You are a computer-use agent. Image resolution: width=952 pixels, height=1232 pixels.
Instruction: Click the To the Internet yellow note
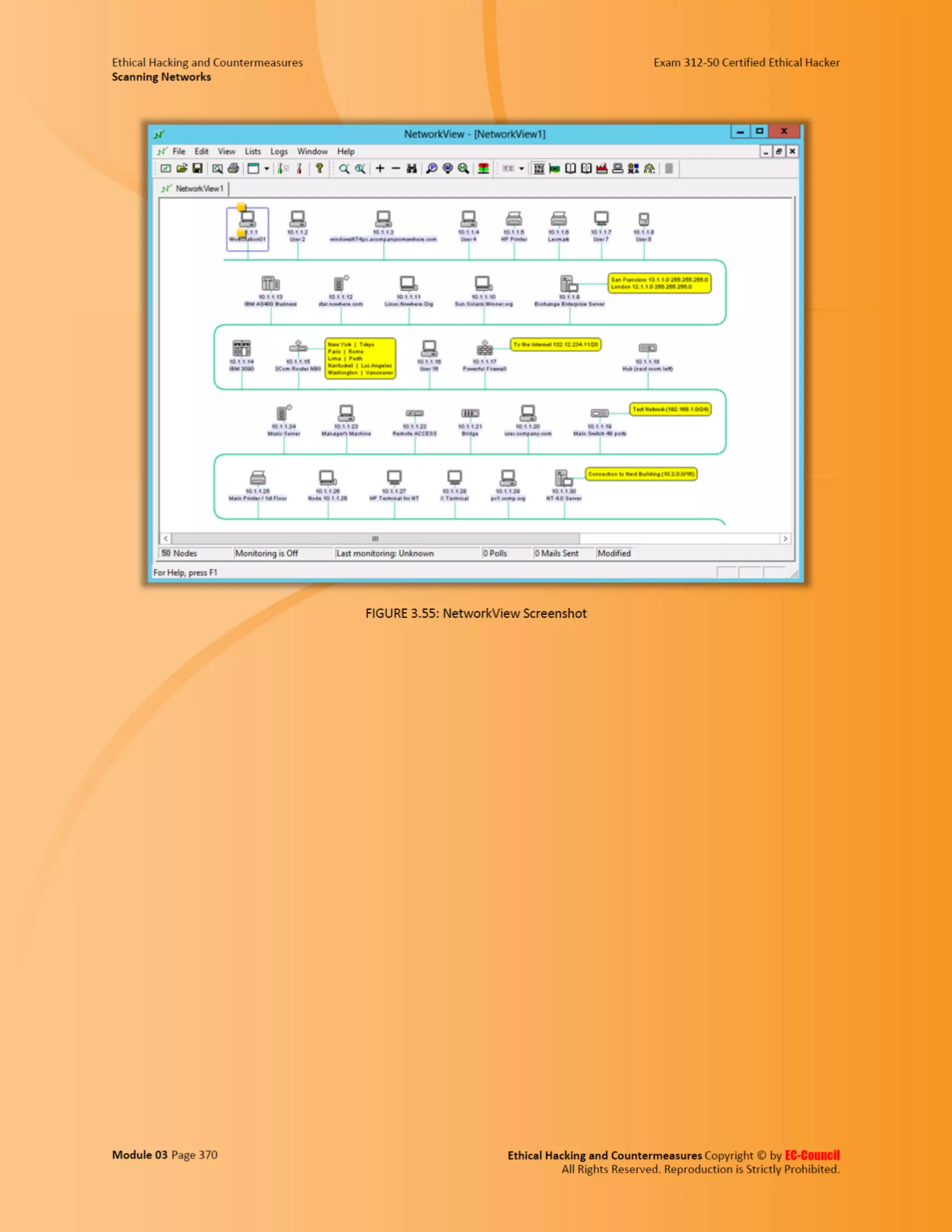click(x=555, y=344)
